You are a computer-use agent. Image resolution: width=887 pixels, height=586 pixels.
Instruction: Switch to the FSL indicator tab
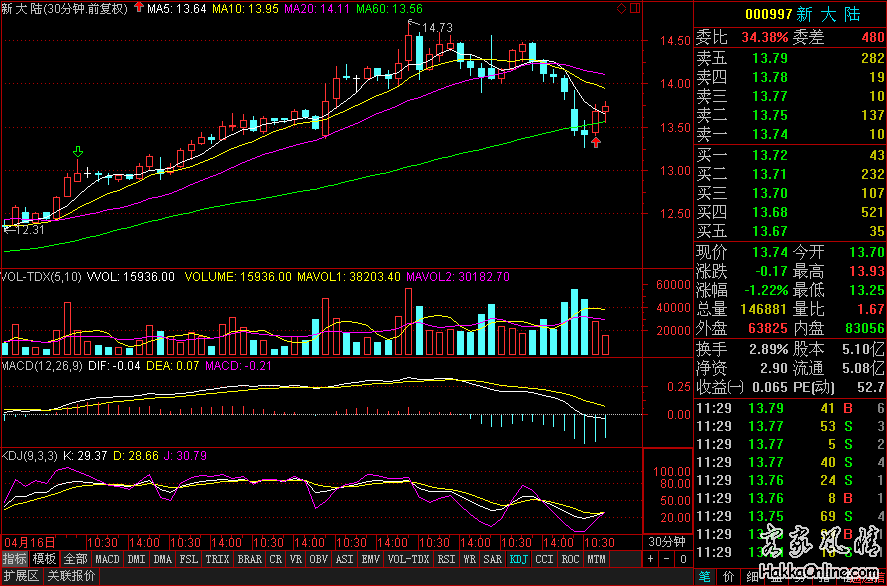[188, 559]
